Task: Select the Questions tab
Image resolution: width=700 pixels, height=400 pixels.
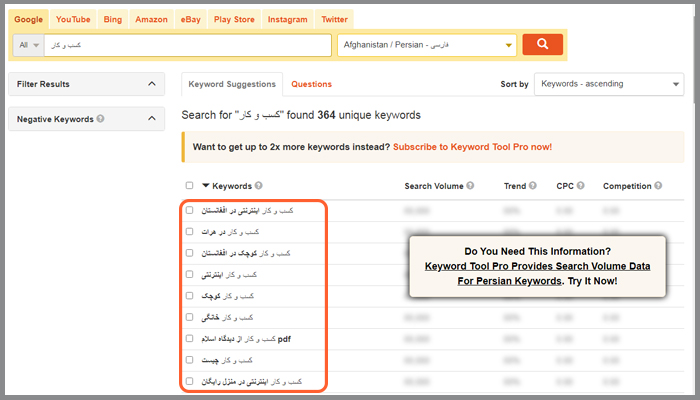Action: [312, 84]
